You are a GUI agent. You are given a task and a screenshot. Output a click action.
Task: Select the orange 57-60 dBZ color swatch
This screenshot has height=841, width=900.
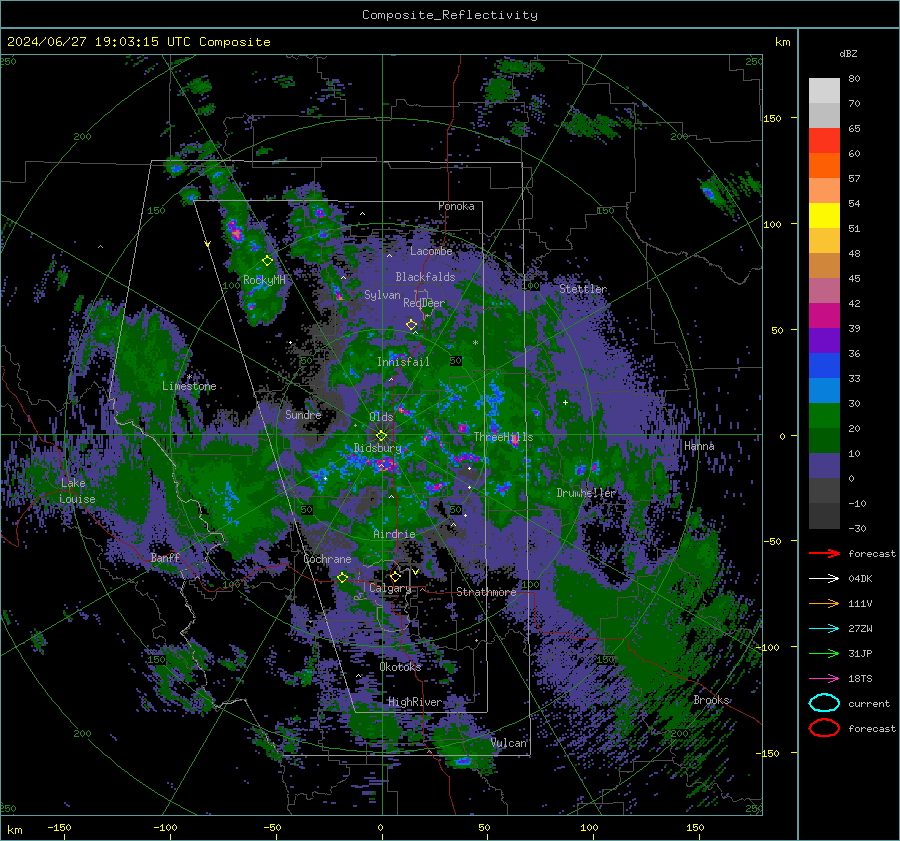824,165
